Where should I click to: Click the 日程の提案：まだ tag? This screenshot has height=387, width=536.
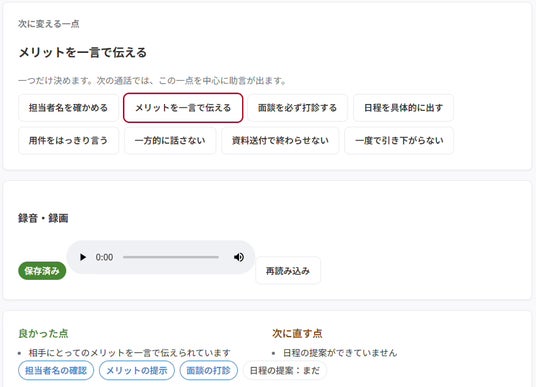point(285,370)
